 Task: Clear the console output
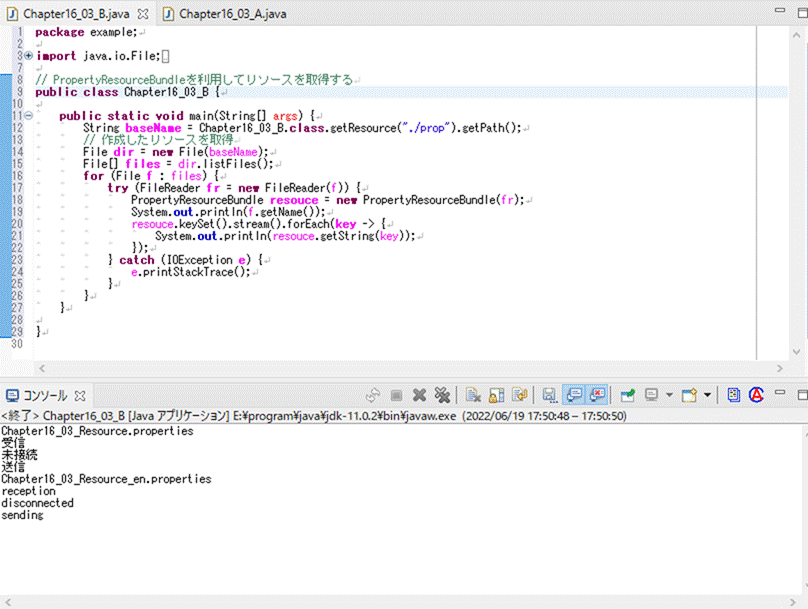(473, 395)
